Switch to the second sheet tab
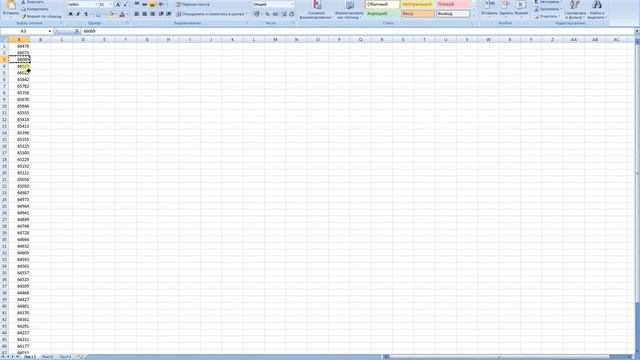Viewport: 640px width, 360px height. (x=47, y=357)
